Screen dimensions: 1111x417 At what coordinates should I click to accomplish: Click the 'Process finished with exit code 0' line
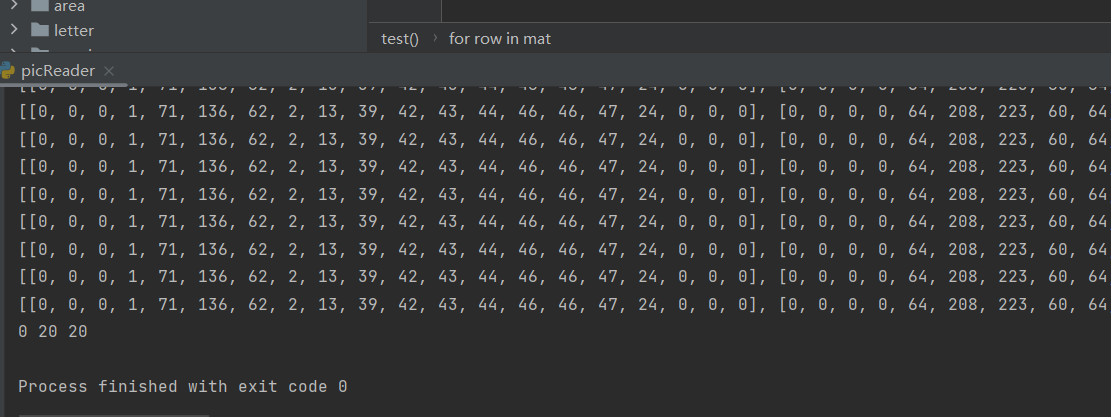[183, 386]
